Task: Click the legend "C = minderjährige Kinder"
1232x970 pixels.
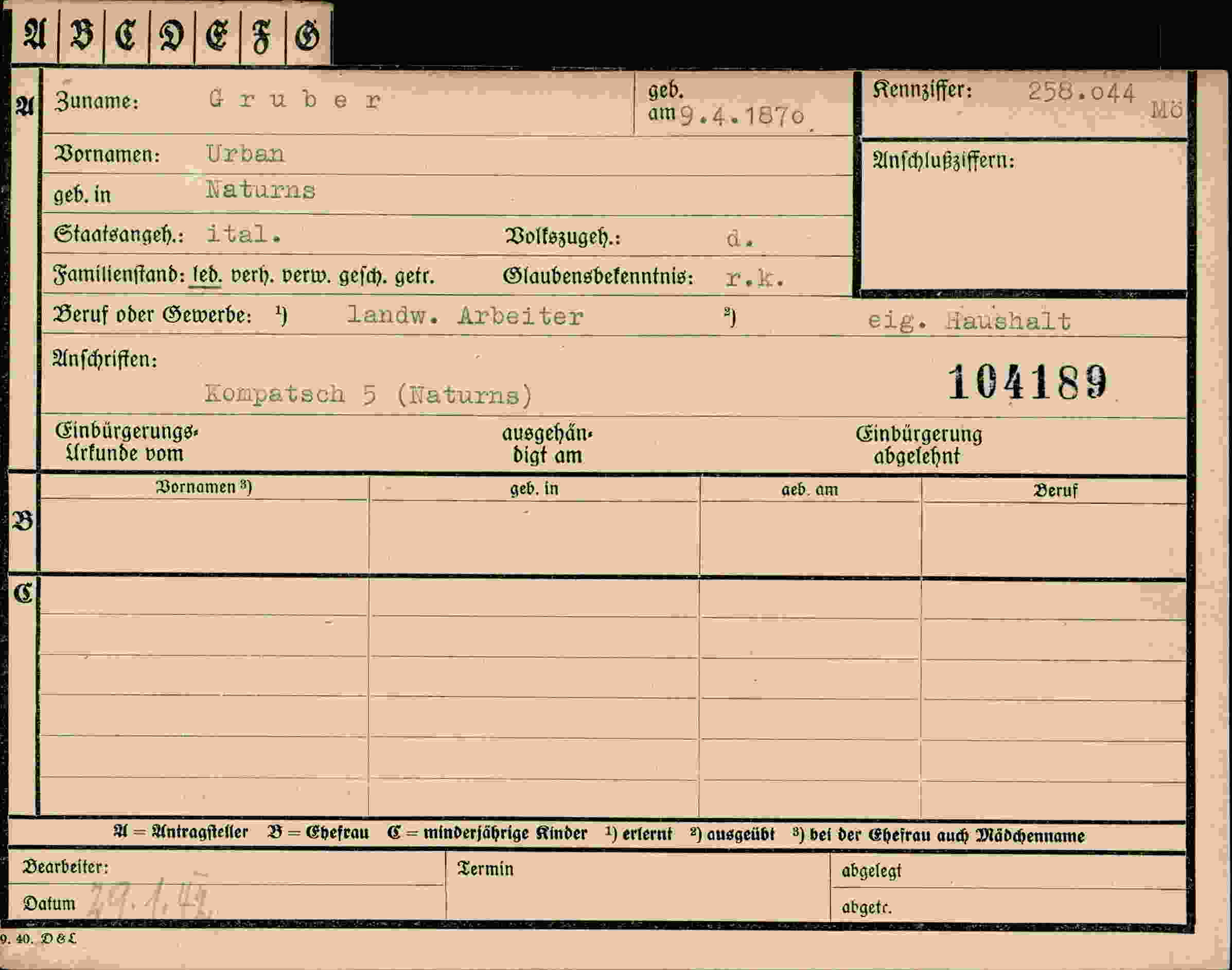Action: point(487,834)
